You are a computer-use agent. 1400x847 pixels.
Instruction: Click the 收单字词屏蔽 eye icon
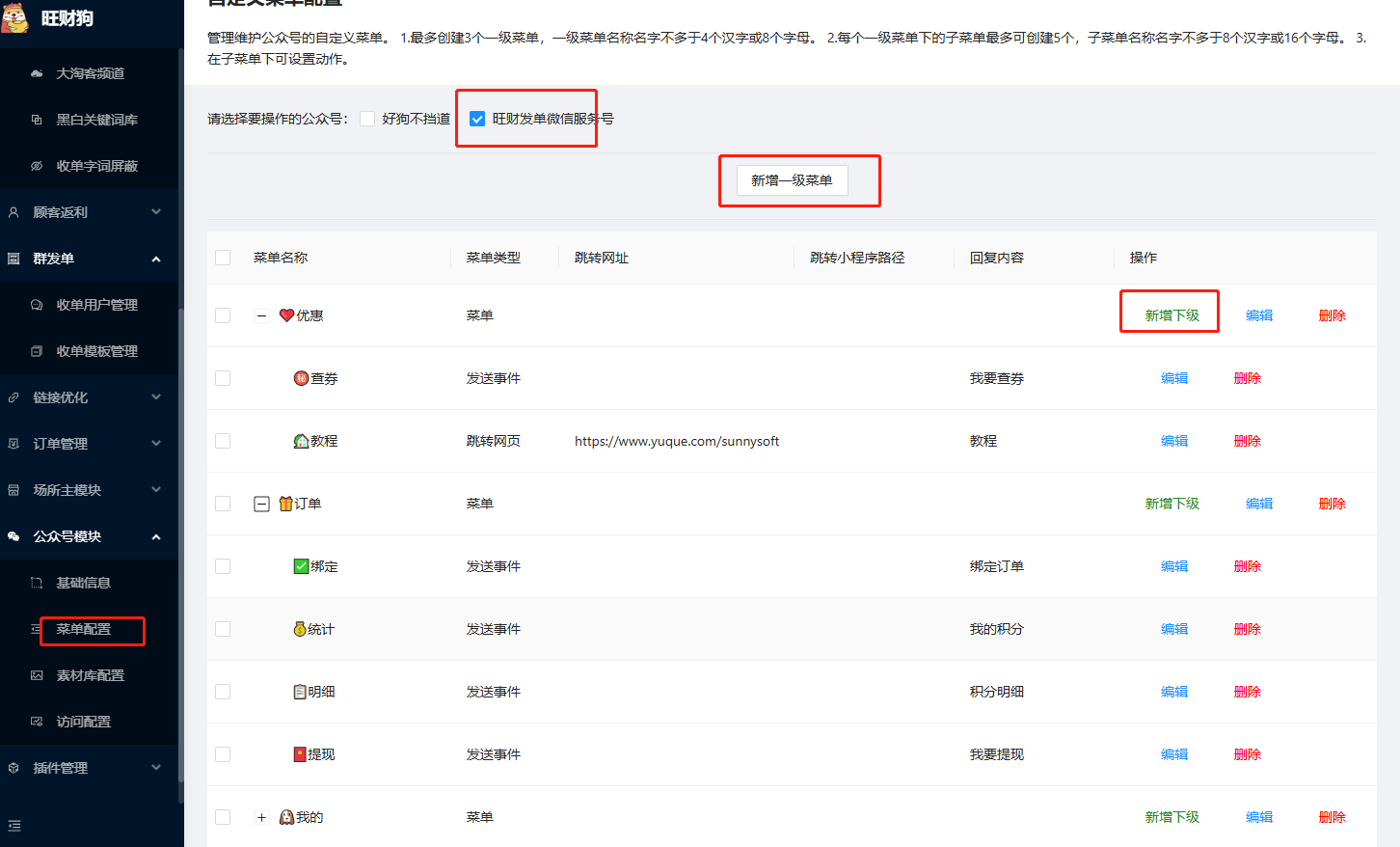37,166
